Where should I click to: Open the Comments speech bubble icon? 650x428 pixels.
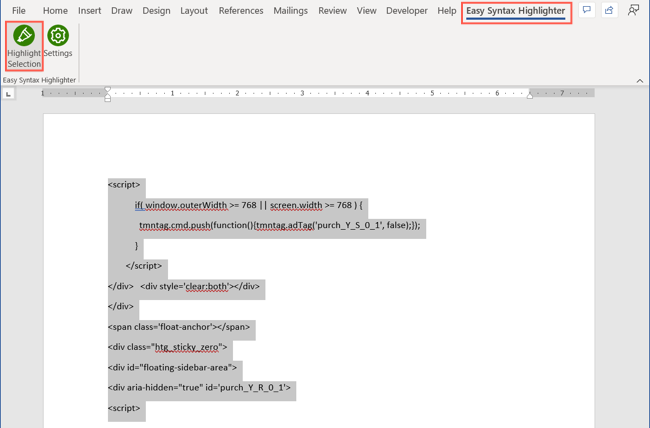[587, 11]
